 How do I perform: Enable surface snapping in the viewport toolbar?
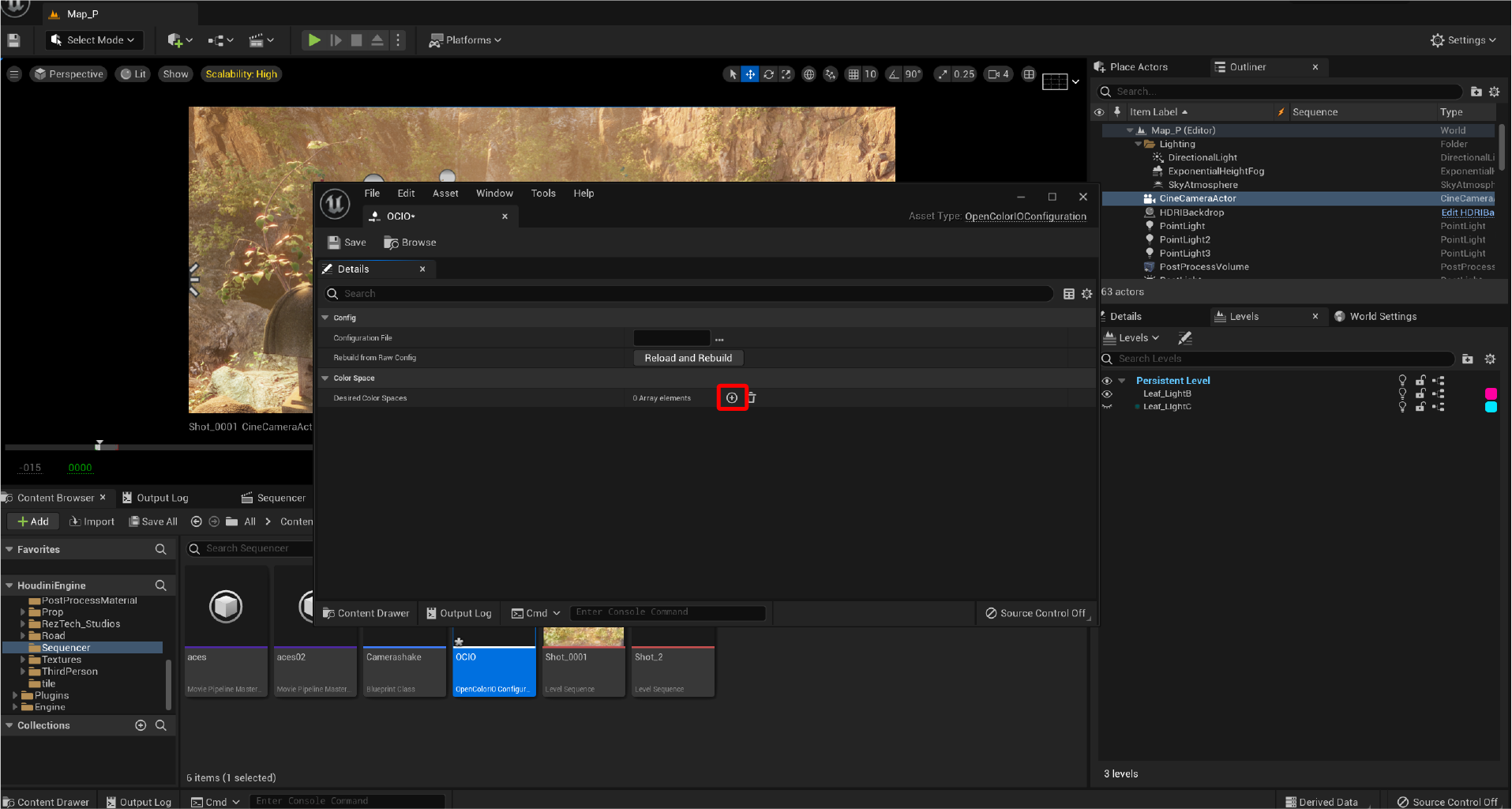point(830,73)
